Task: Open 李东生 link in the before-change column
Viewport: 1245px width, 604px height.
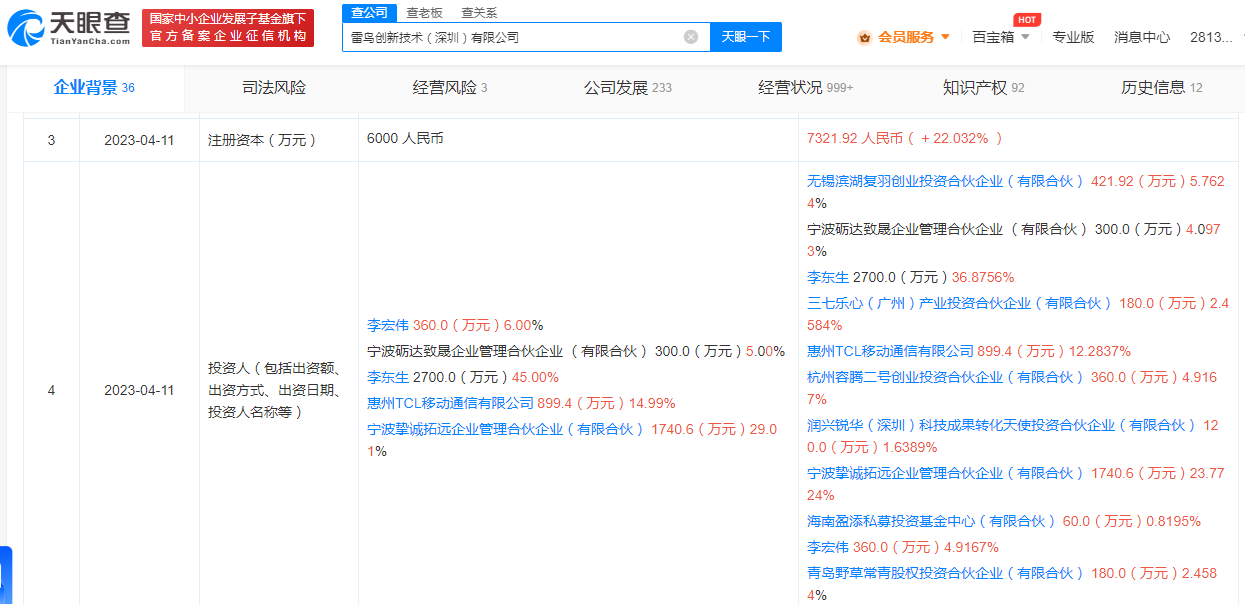Action: 388,377
